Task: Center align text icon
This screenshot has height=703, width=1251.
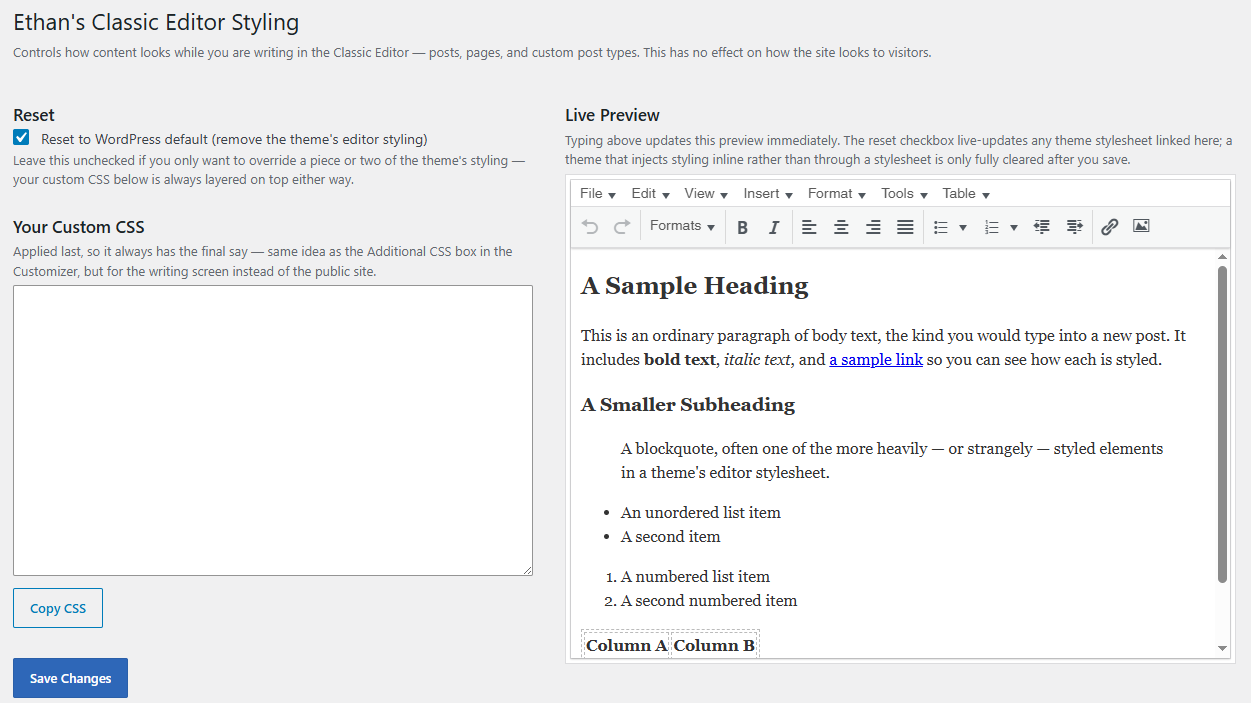Action: pyautogui.click(x=841, y=227)
